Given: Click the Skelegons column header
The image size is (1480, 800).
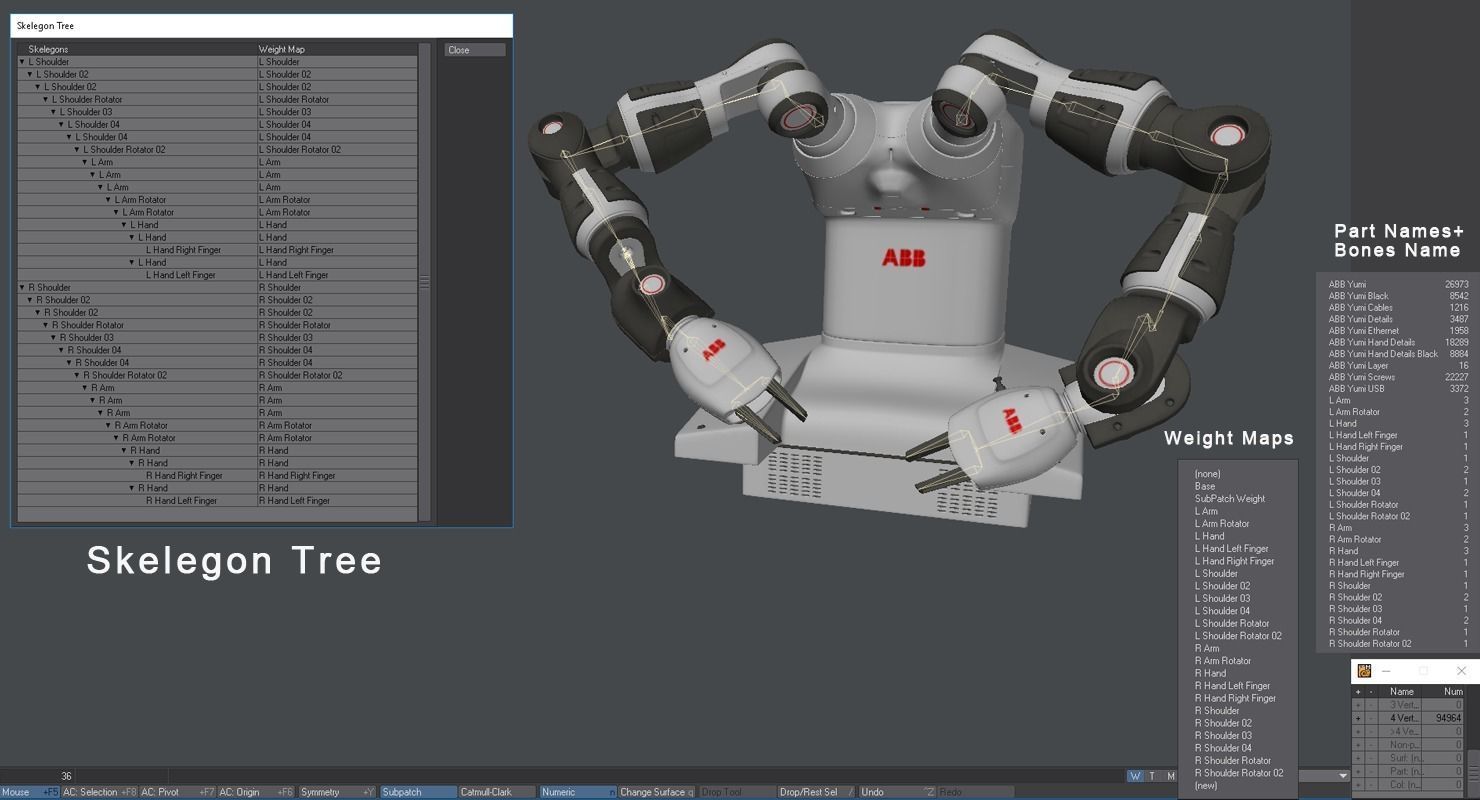Looking at the screenshot, I should (x=136, y=49).
